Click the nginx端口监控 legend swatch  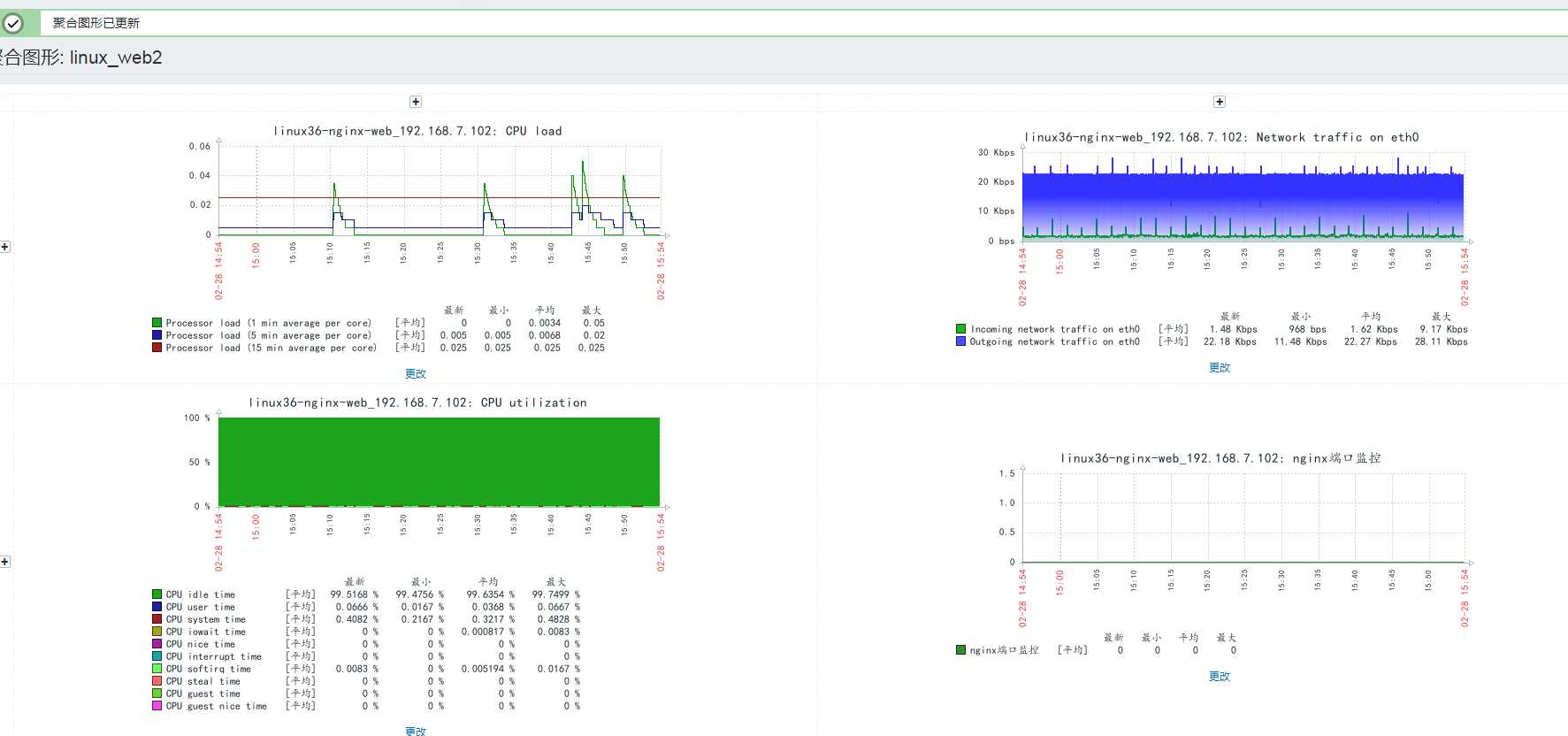960,650
